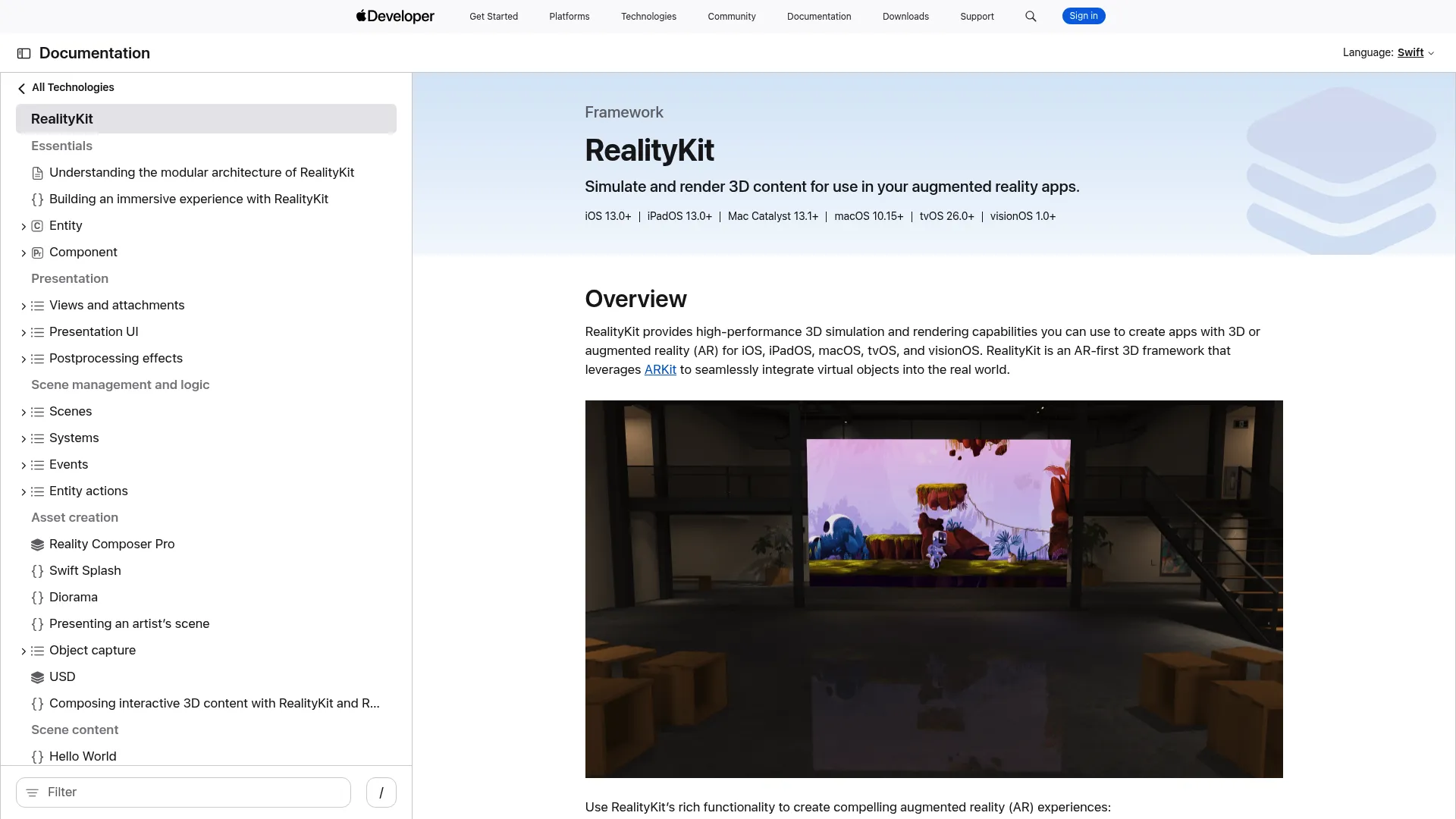Expand the Presentation UI group
The image size is (1456, 819).
click(24, 332)
